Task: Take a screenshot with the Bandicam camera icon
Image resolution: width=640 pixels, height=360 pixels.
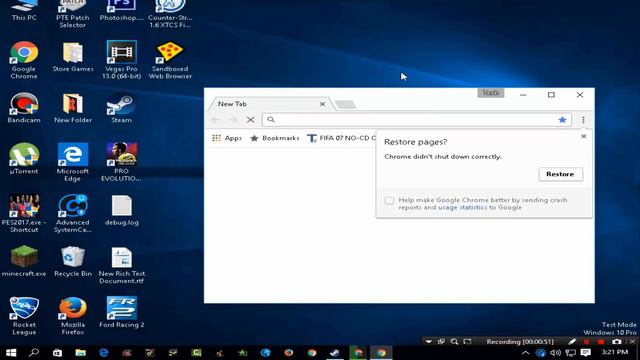Action: [x=617, y=342]
